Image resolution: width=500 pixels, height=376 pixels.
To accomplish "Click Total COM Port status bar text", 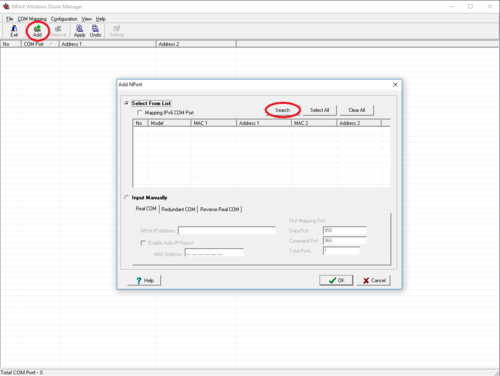I will 22,372.
